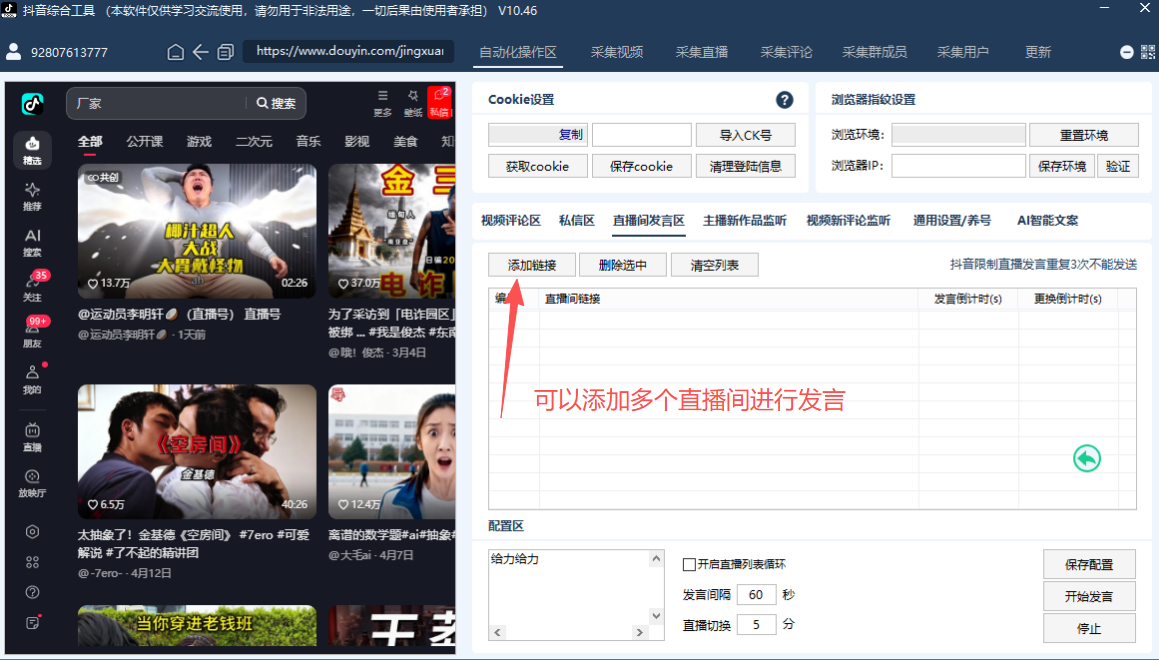This screenshot has width=1159, height=660.
Task: Open 通用设置/养号 sub-tab
Action: tap(952, 220)
